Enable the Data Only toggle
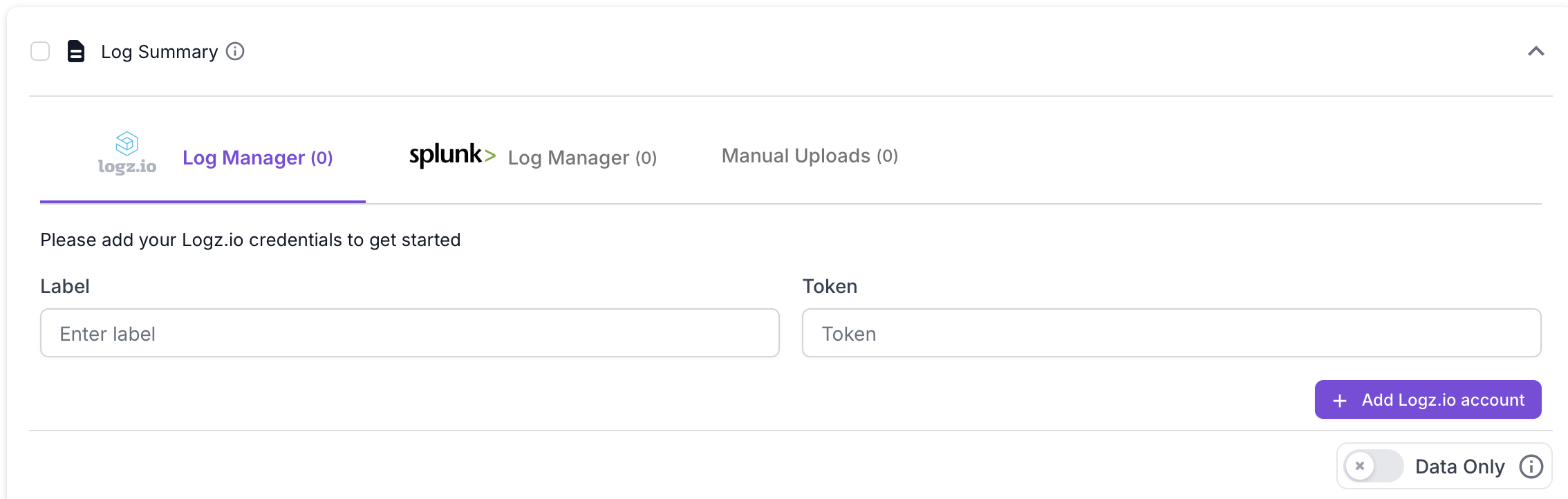 tap(1374, 466)
